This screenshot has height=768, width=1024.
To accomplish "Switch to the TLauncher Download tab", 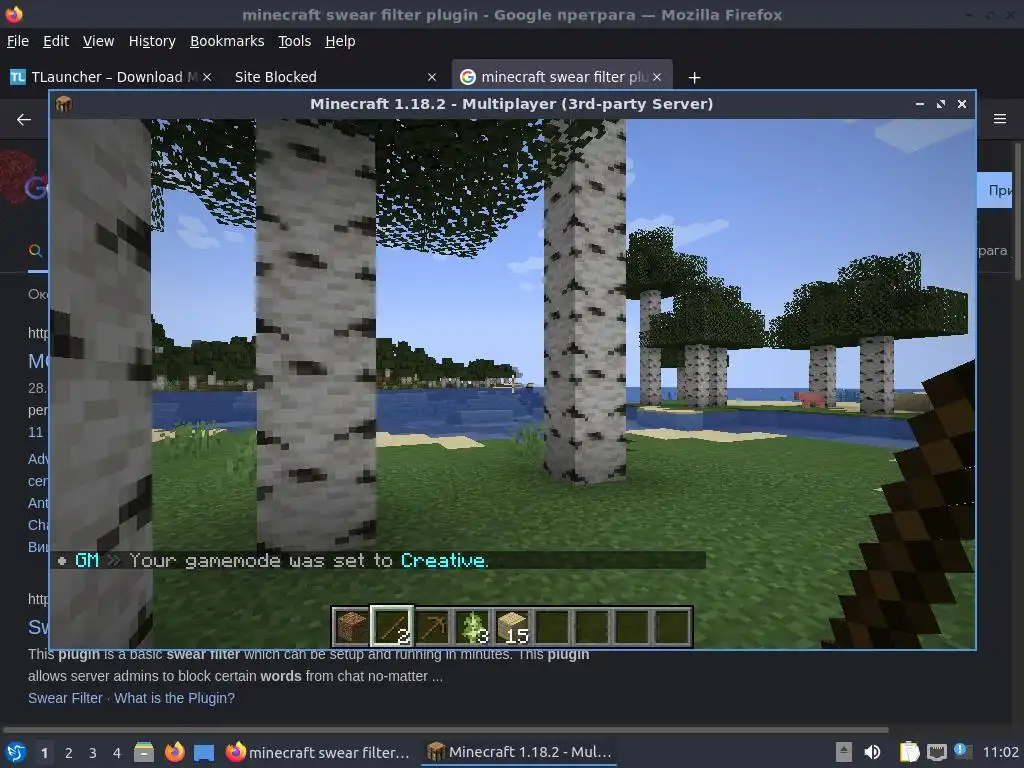I will pyautogui.click(x=111, y=77).
